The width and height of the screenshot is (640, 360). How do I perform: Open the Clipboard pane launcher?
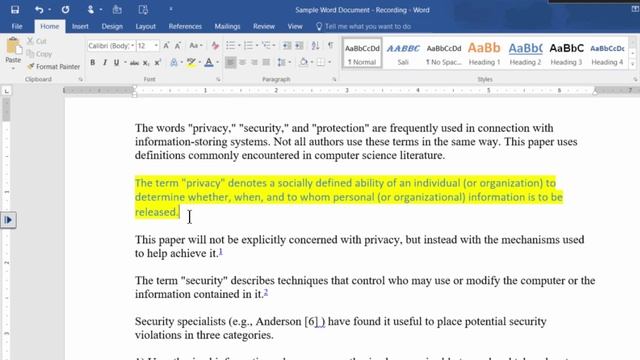click(x=81, y=79)
